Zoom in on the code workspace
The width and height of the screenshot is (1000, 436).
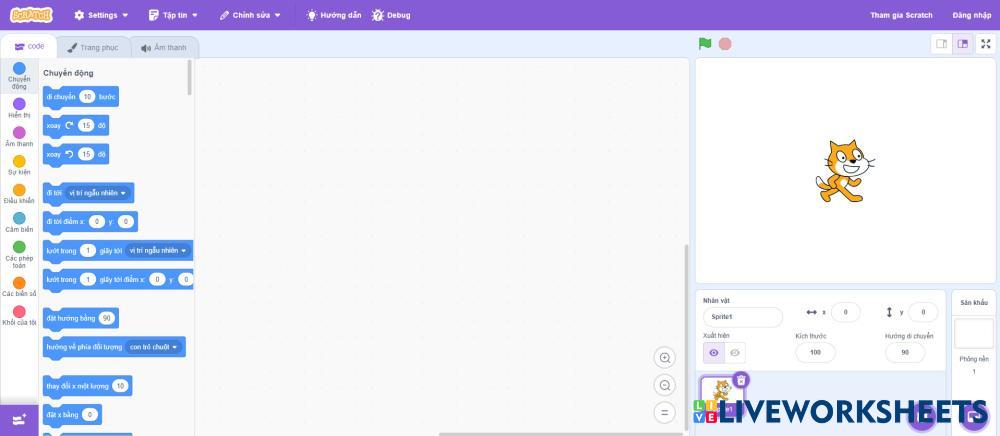(665, 358)
